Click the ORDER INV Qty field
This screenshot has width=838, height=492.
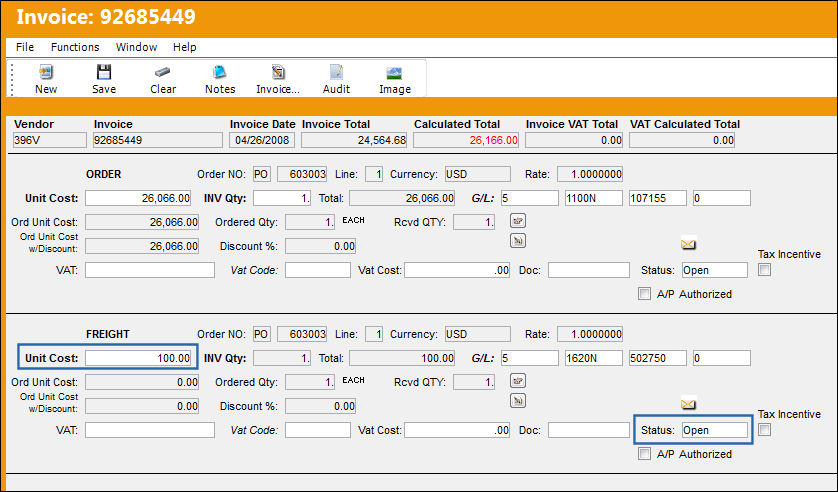click(282, 198)
